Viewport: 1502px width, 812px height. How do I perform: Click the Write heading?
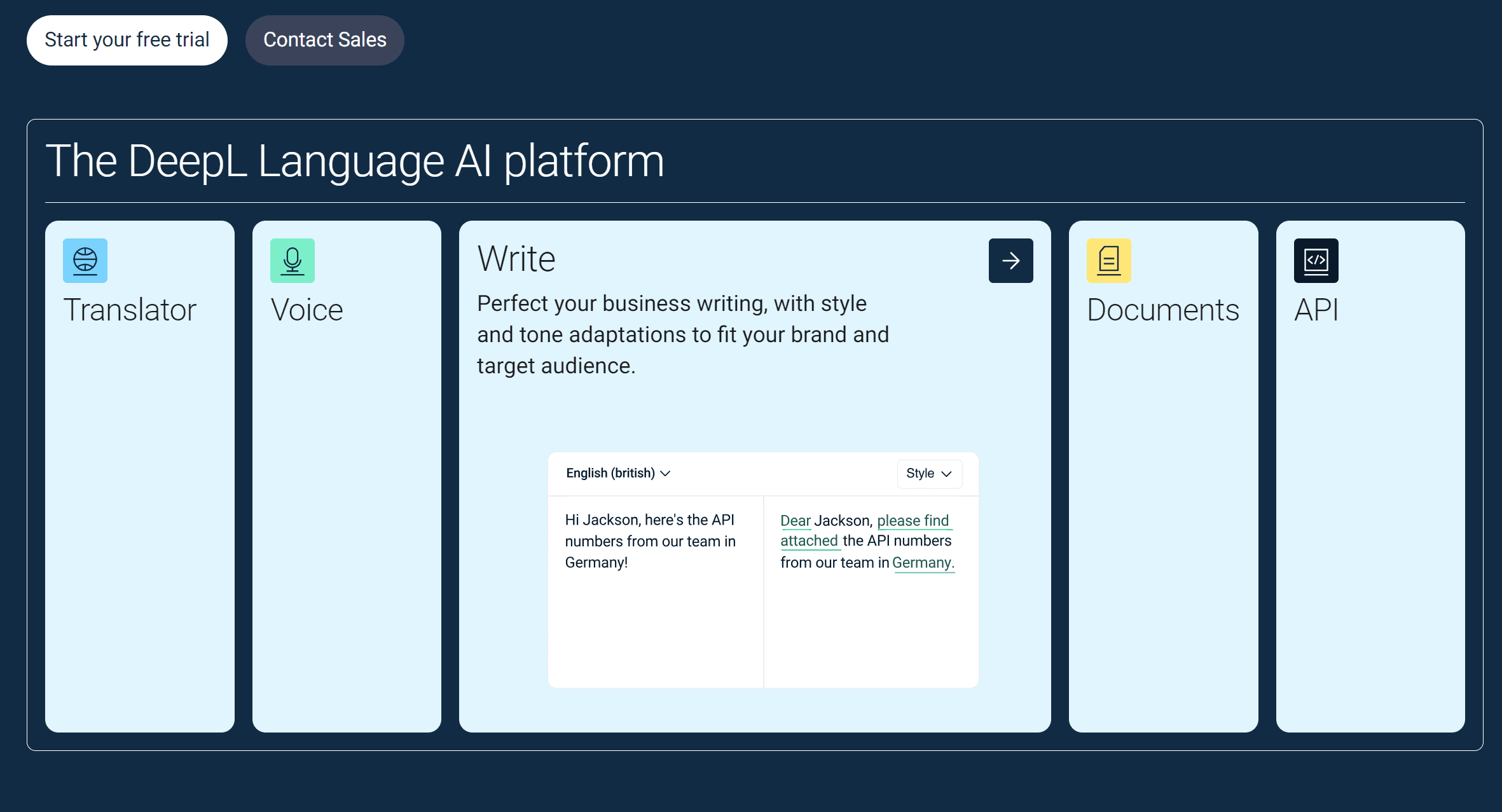coord(516,259)
